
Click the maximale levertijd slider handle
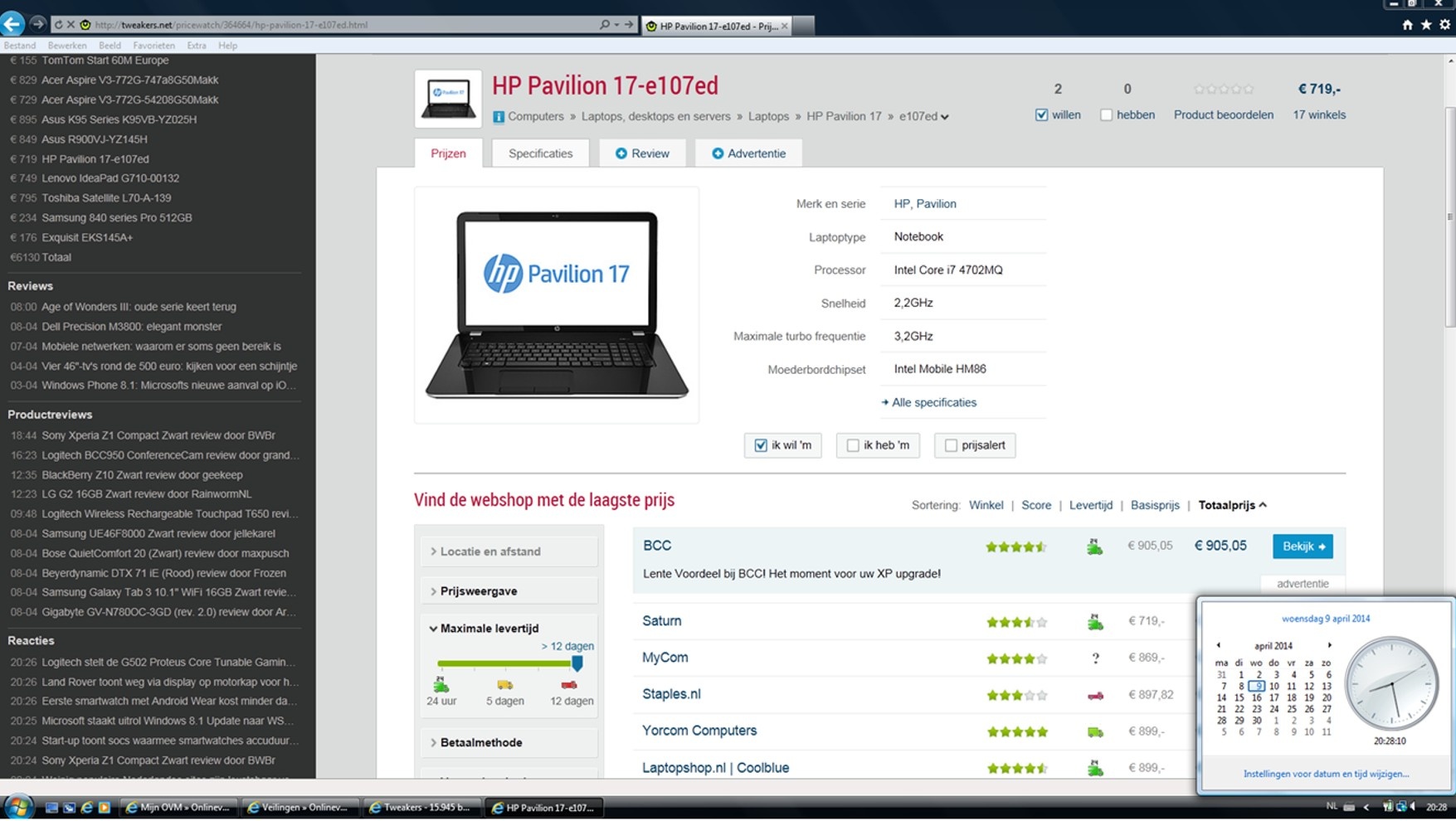577,663
